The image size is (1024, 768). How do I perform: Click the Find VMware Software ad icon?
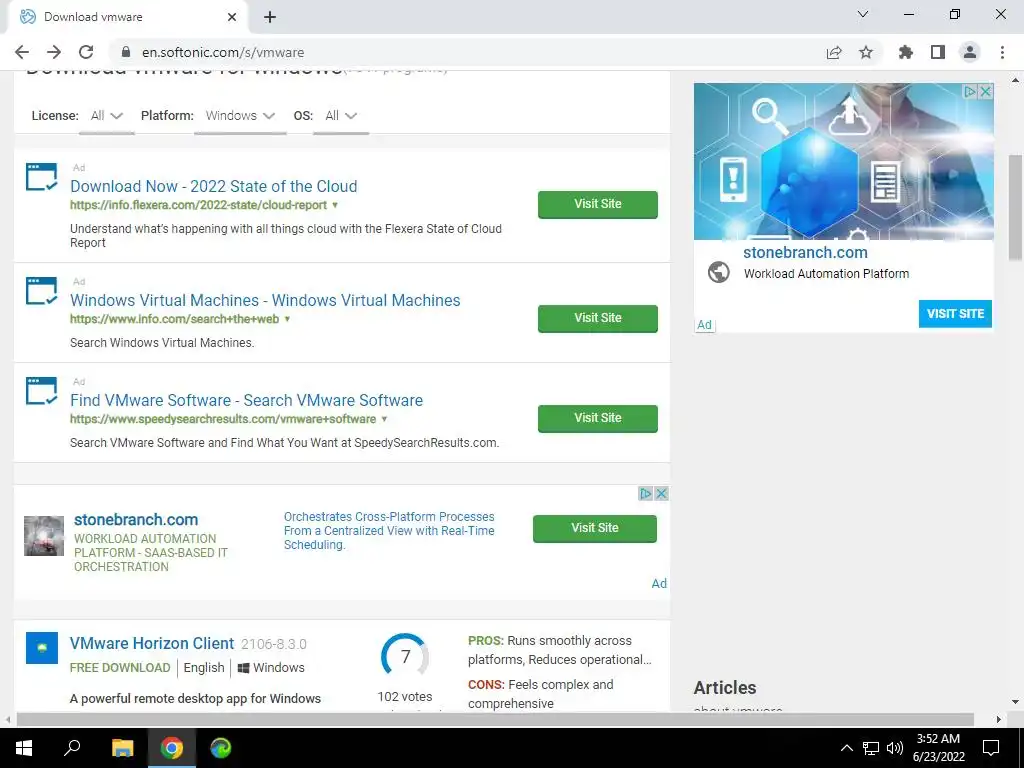(42, 391)
